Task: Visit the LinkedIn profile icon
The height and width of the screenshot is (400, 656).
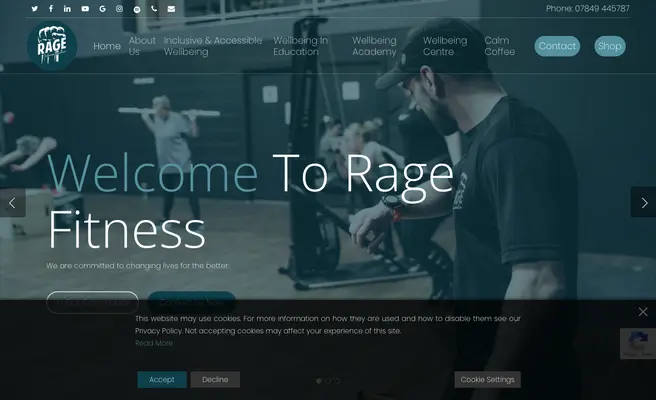Action: 68,8
